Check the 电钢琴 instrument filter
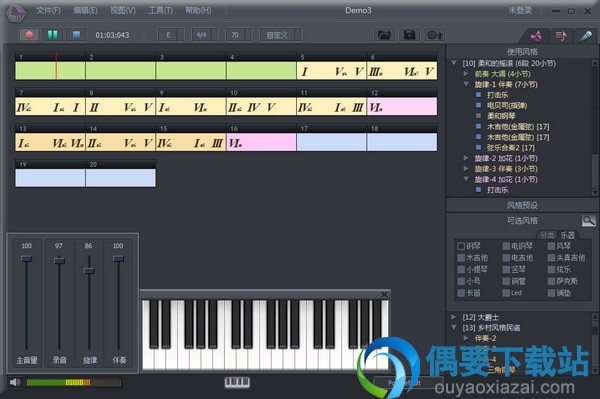This screenshot has height=399, width=600. 506,246
